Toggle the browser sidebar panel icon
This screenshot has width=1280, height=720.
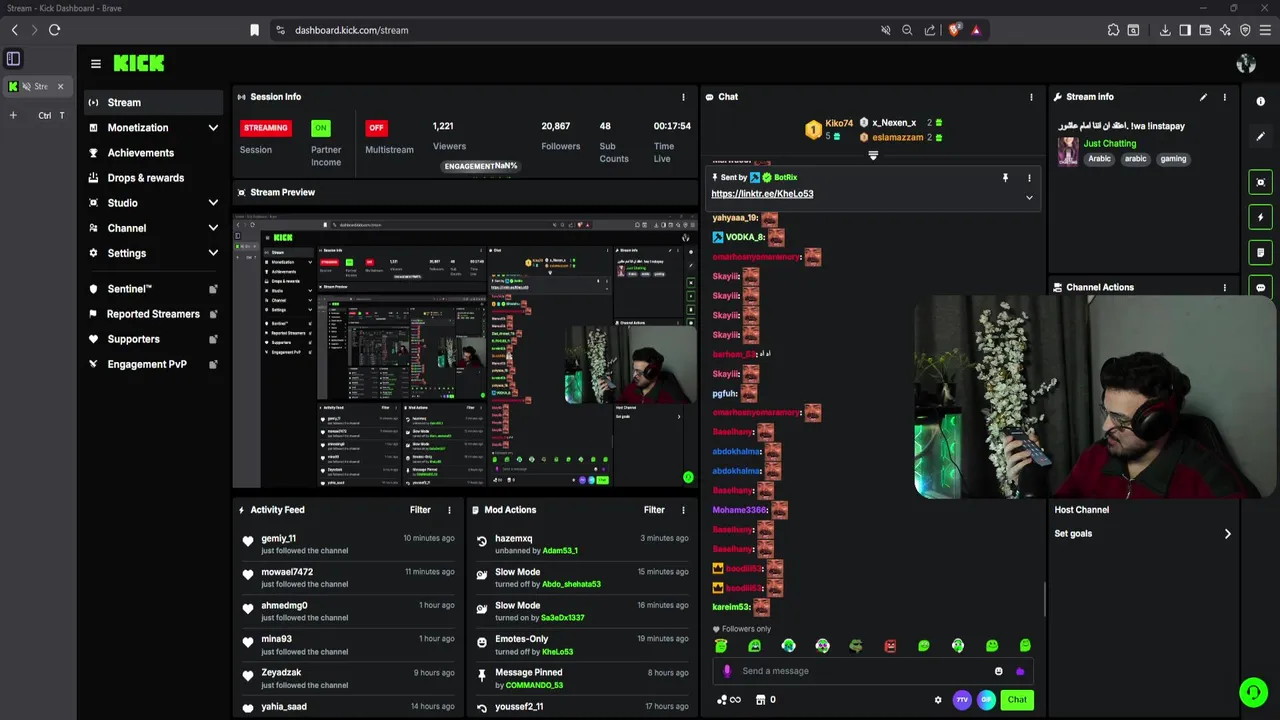1185,30
